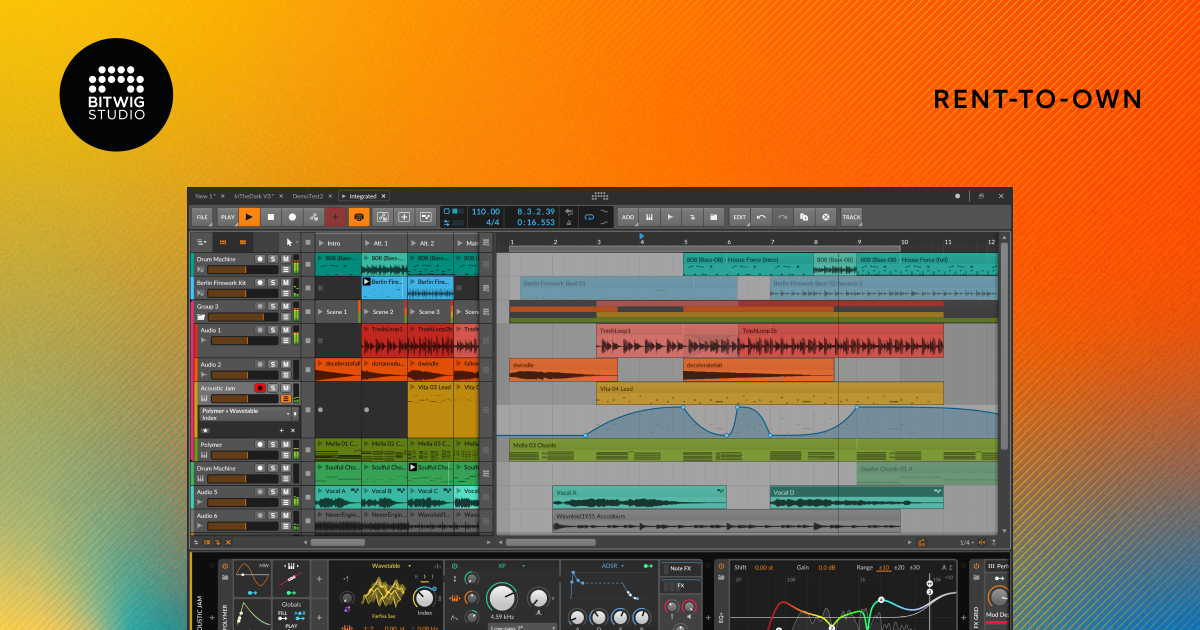This screenshot has width=1200, height=630.
Task: Switch to the DemoTest2 project tab
Action: [x=307, y=197]
